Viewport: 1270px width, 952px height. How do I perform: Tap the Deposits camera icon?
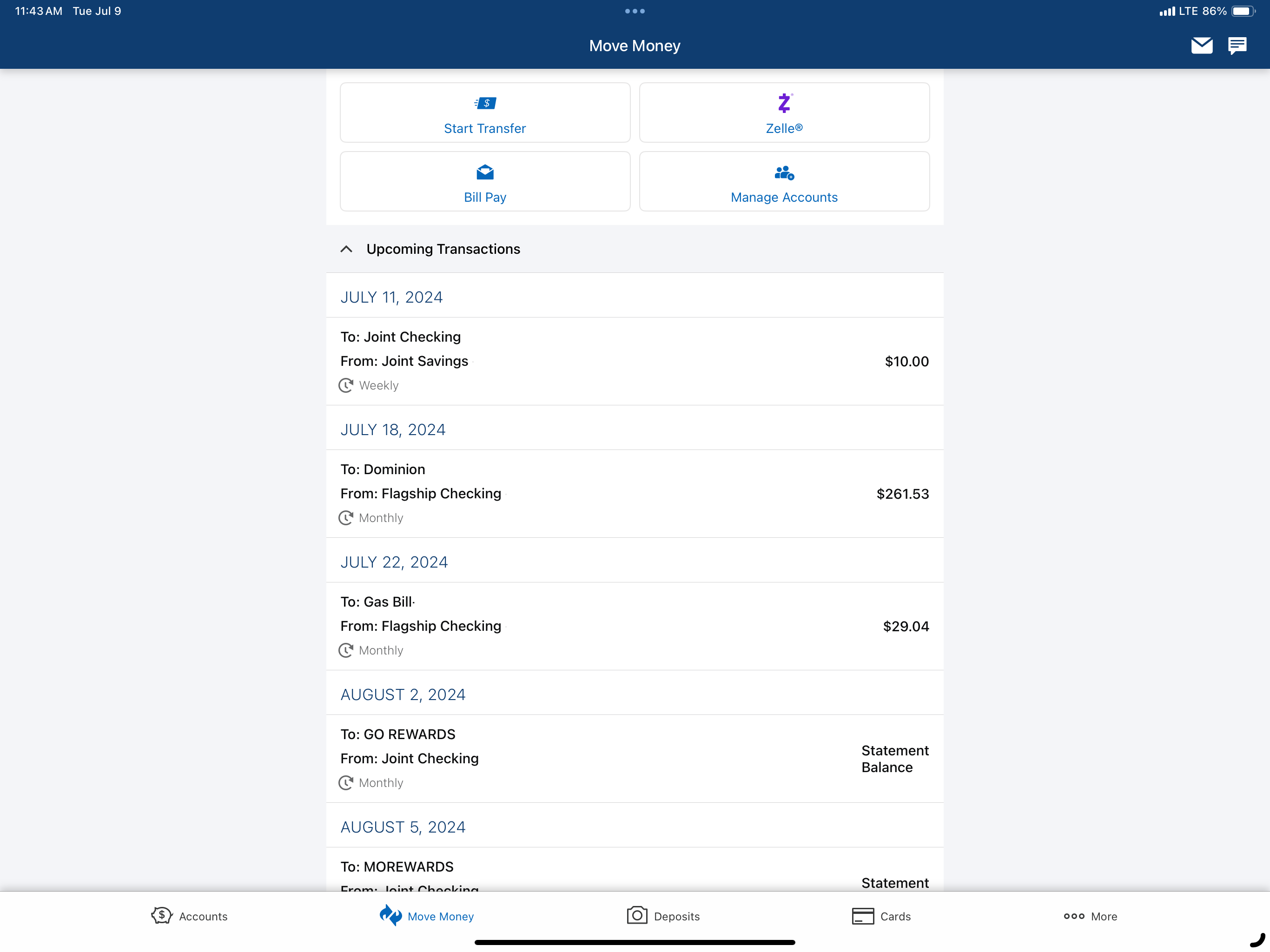pyautogui.click(x=637, y=916)
